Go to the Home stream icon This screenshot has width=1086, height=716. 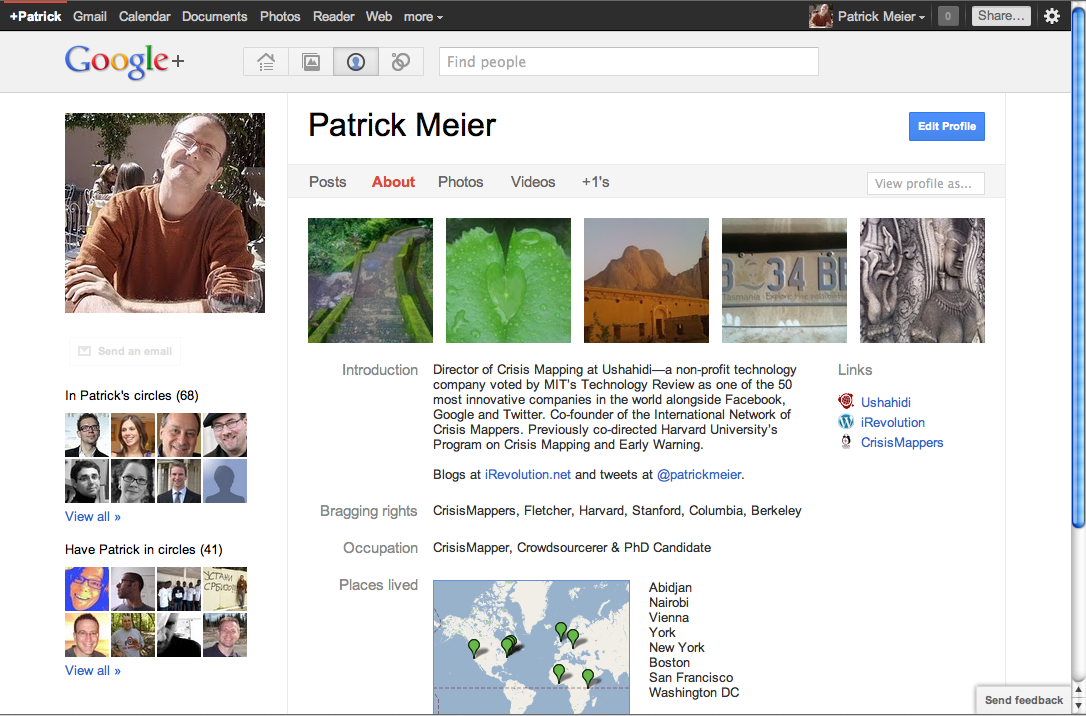click(x=266, y=62)
